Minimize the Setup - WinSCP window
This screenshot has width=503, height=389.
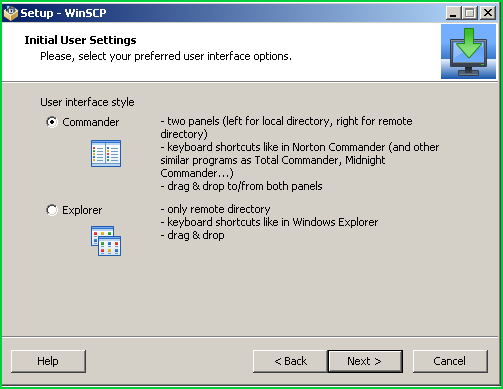click(453, 13)
